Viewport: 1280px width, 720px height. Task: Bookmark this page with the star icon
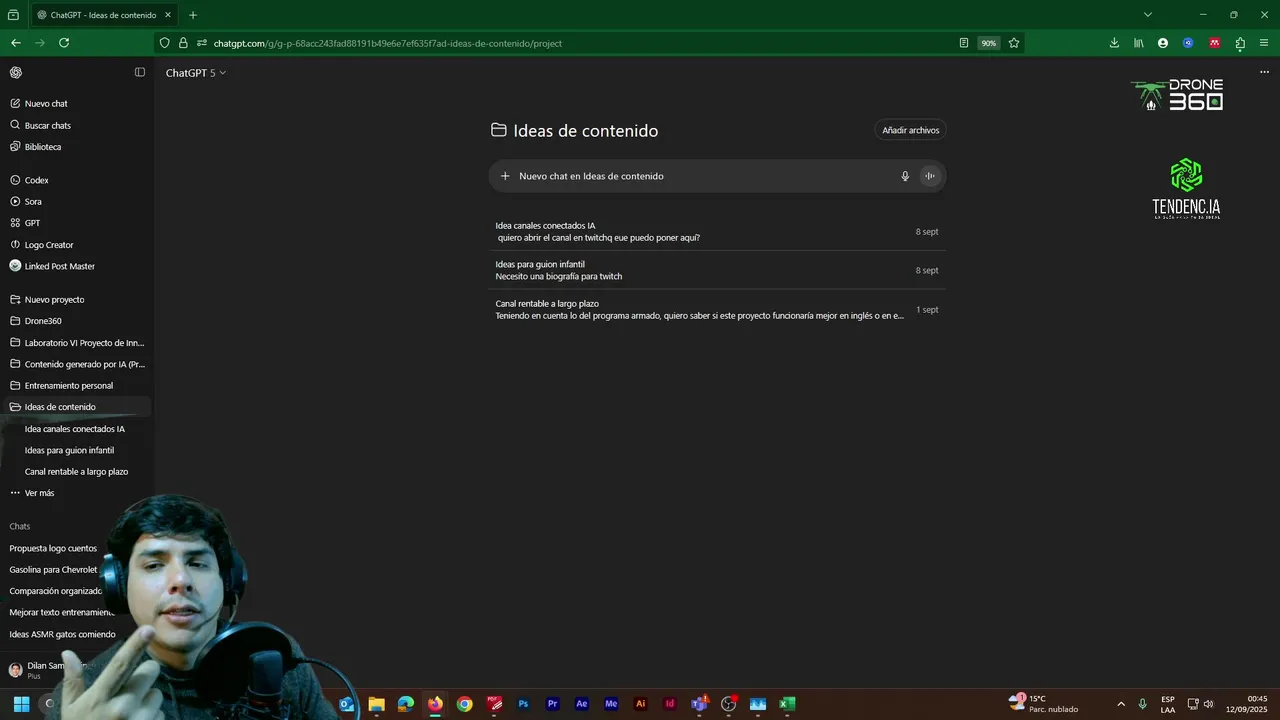coord(1014,43)
